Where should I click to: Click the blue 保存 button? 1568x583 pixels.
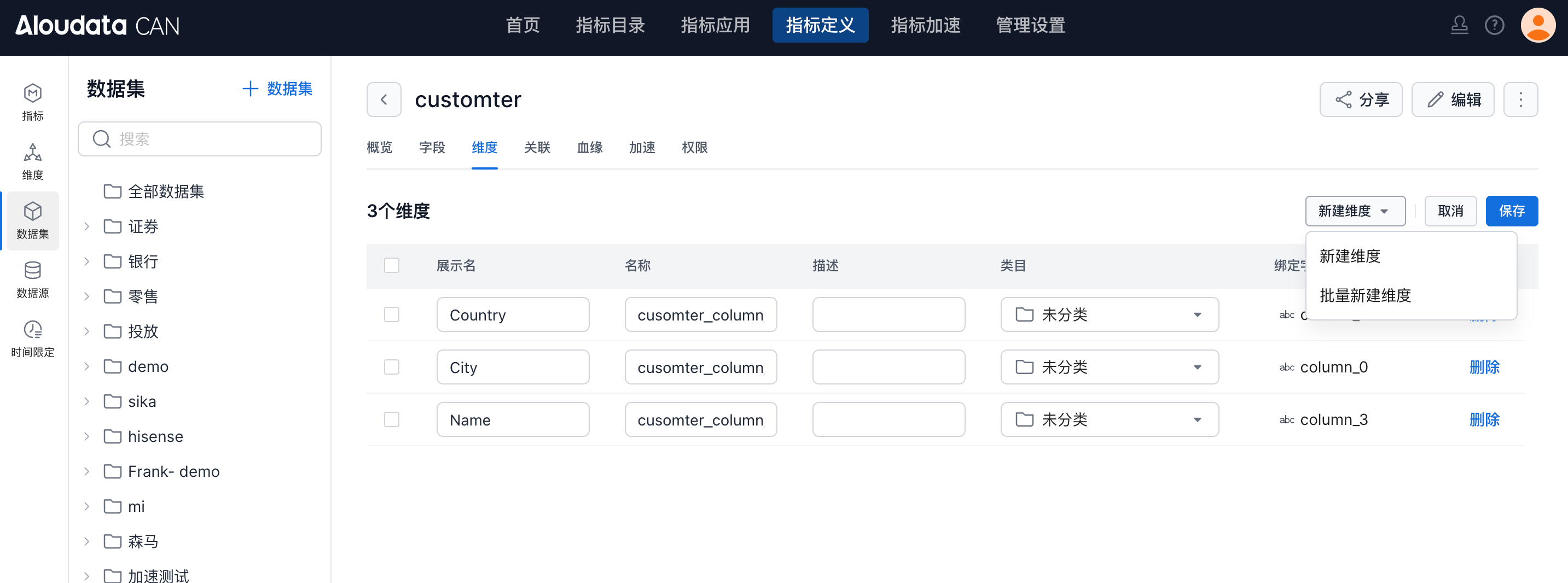pyautogui.click(x=1511, y=211)
